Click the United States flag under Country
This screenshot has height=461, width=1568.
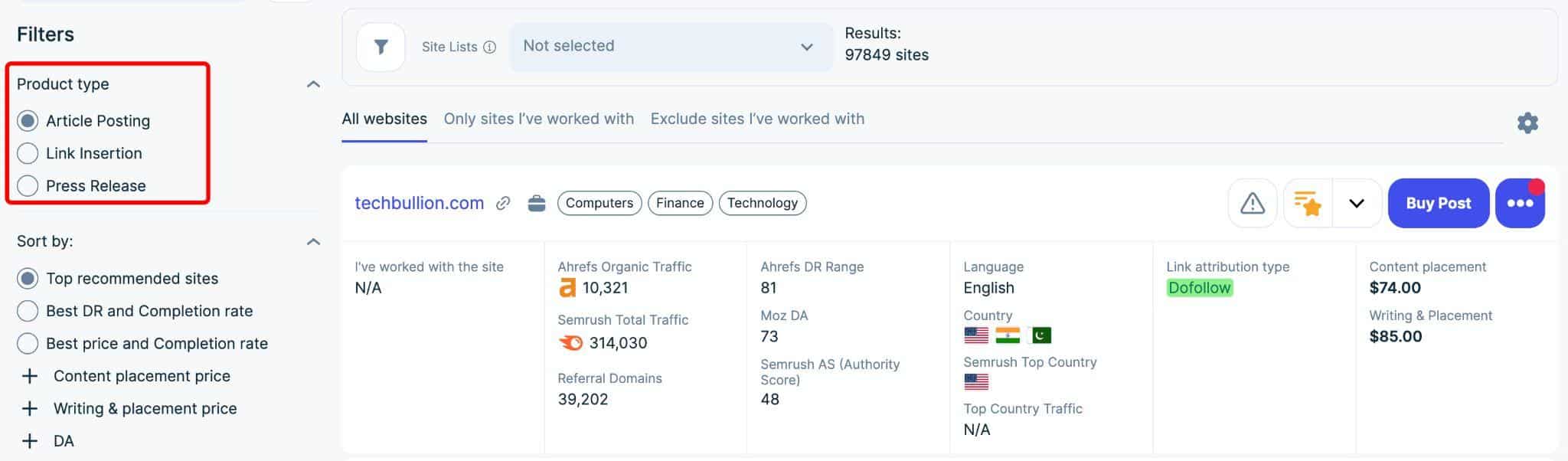point(976,335)
